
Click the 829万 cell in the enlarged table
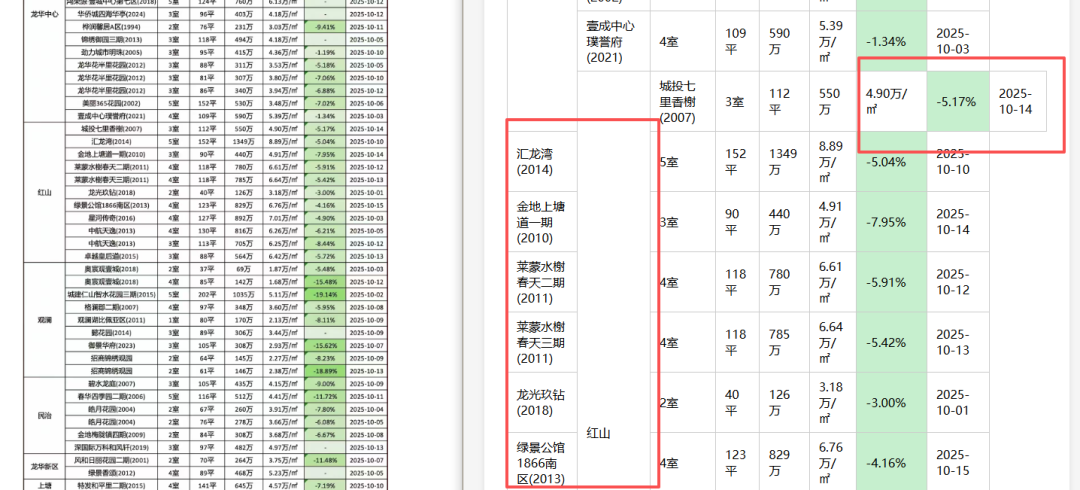pos(785,462)
